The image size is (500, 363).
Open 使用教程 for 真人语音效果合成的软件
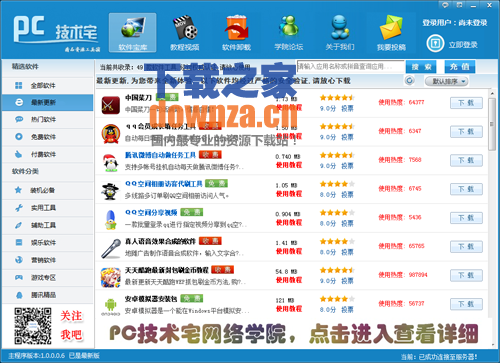pos(289,251)
